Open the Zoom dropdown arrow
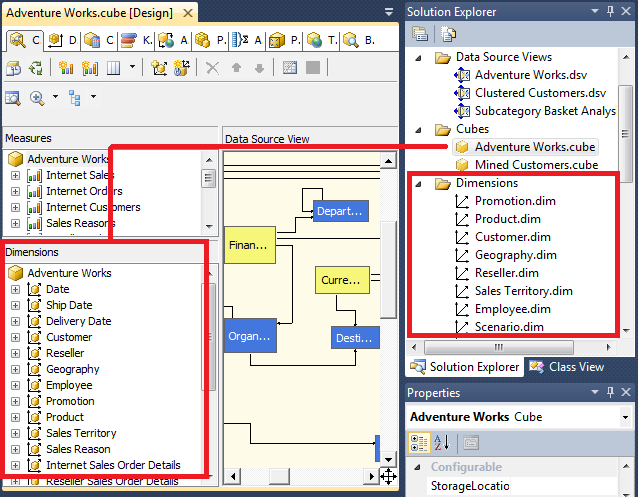This screenshot has width=638, height=497. tap(55, 97)
